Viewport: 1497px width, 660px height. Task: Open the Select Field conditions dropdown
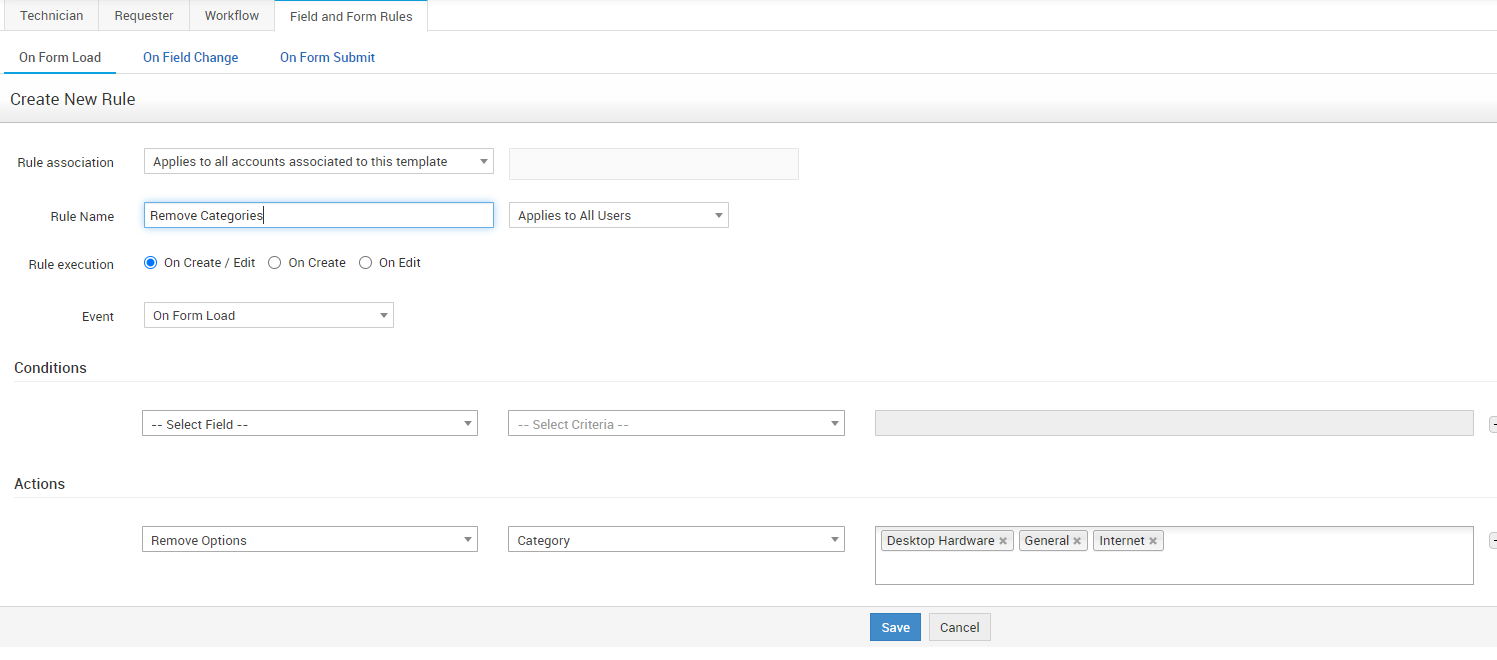coord(309,424)
